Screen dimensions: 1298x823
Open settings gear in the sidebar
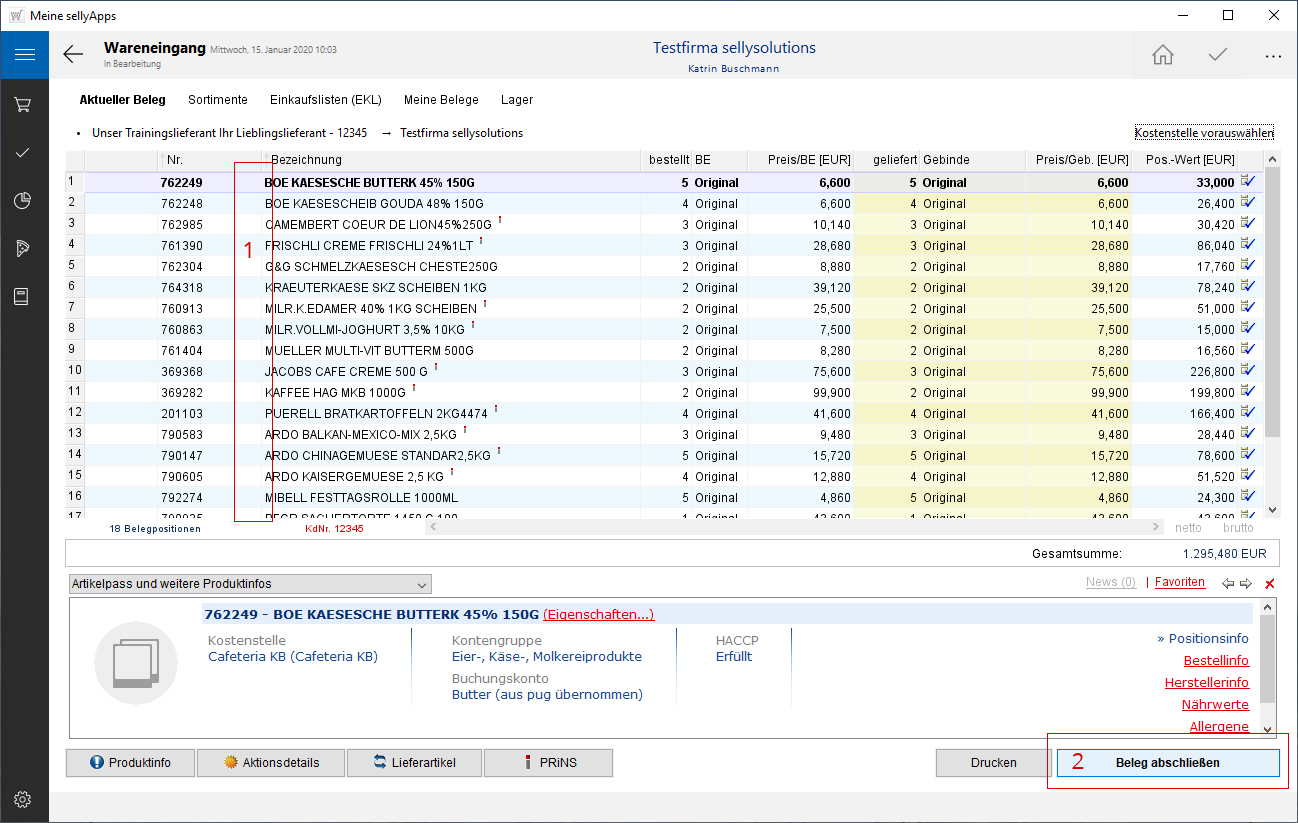pos(24,799)
